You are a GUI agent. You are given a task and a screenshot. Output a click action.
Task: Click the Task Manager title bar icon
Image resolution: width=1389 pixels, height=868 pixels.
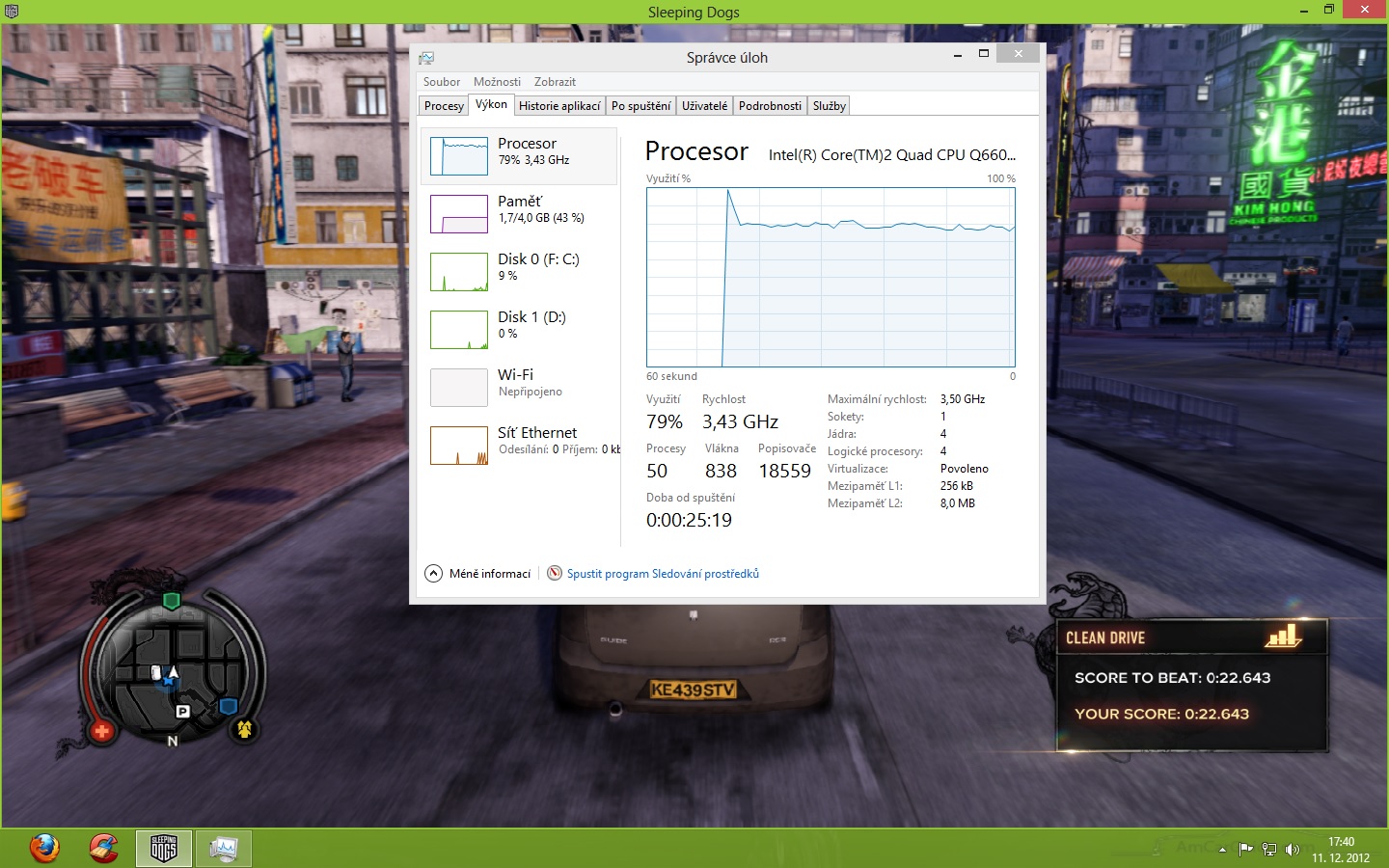pos(426,58)
